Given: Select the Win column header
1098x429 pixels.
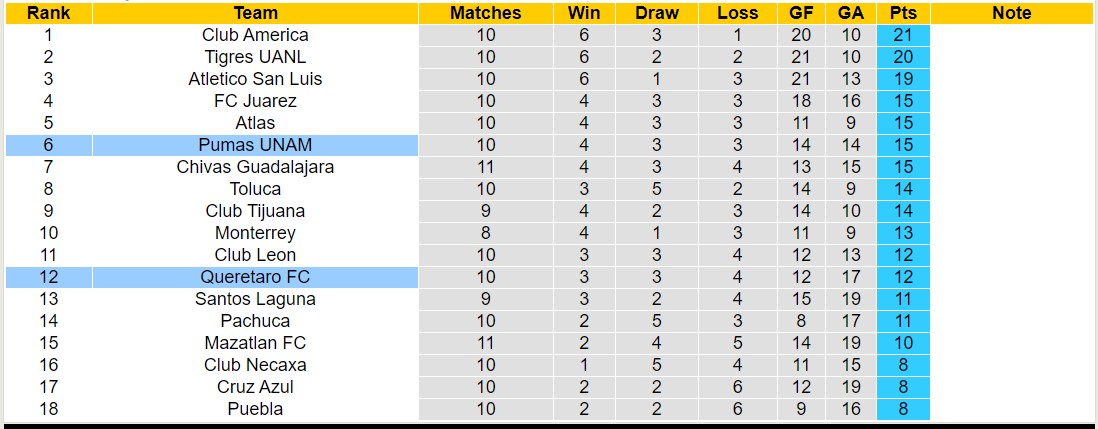Looking at the screenshot, I should click(x=584, y=13).
